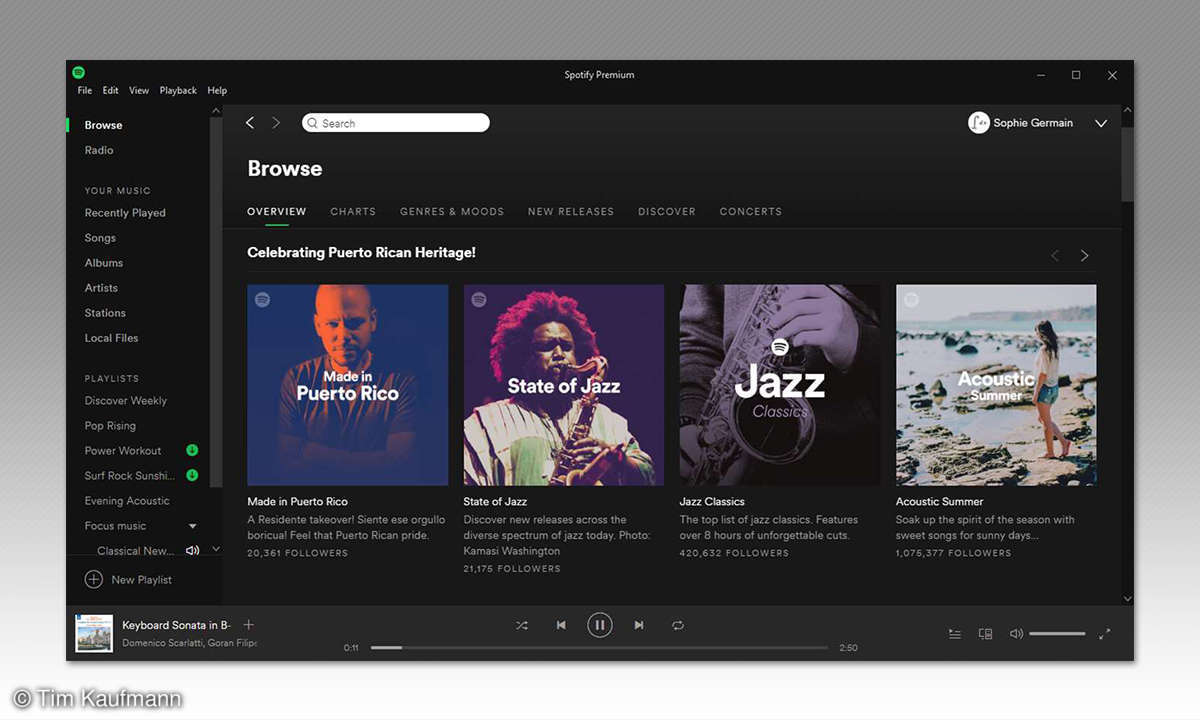
Task: Skip to the previous track
Action: coord(561,625)
